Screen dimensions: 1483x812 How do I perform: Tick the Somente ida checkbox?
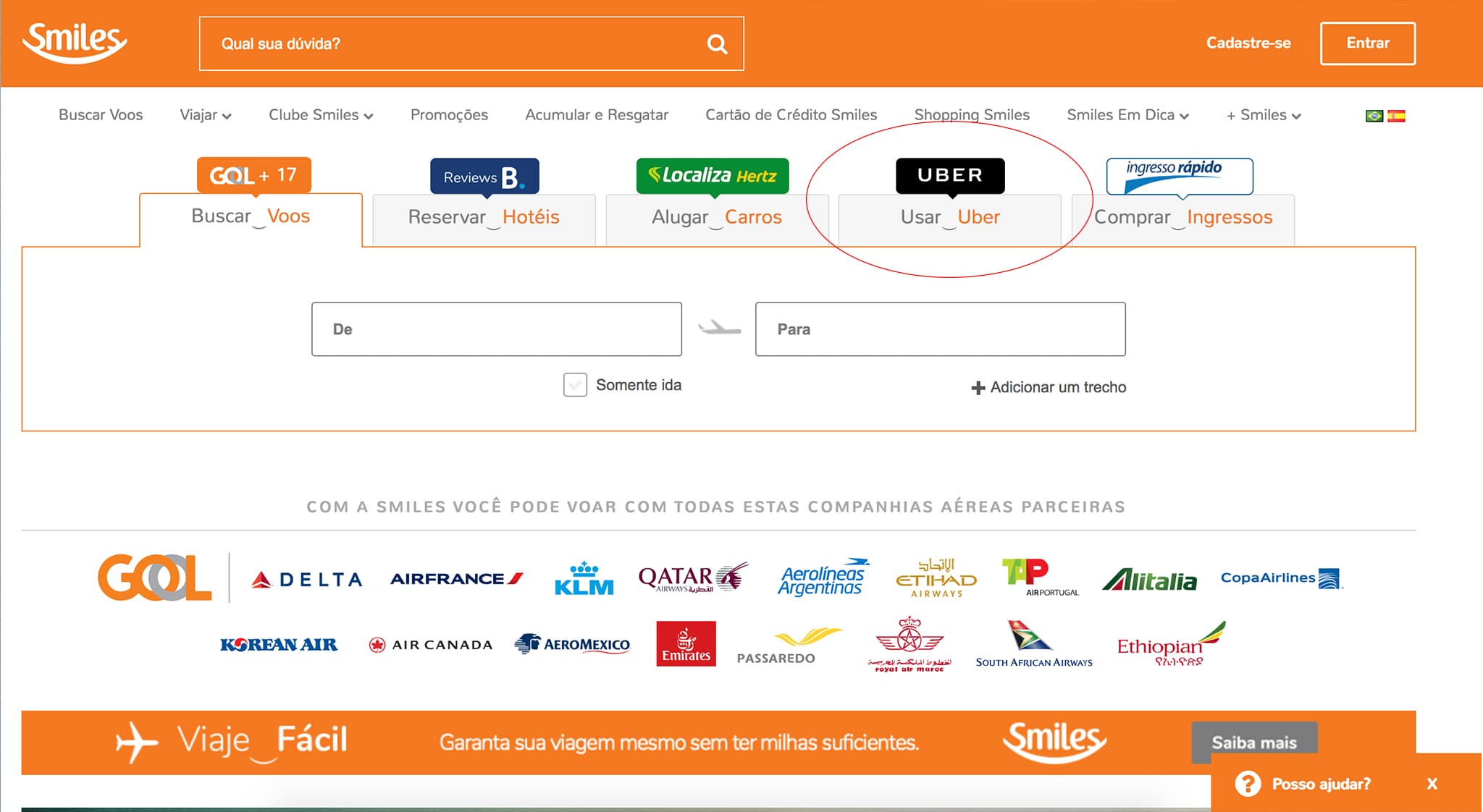pos(575,385)
